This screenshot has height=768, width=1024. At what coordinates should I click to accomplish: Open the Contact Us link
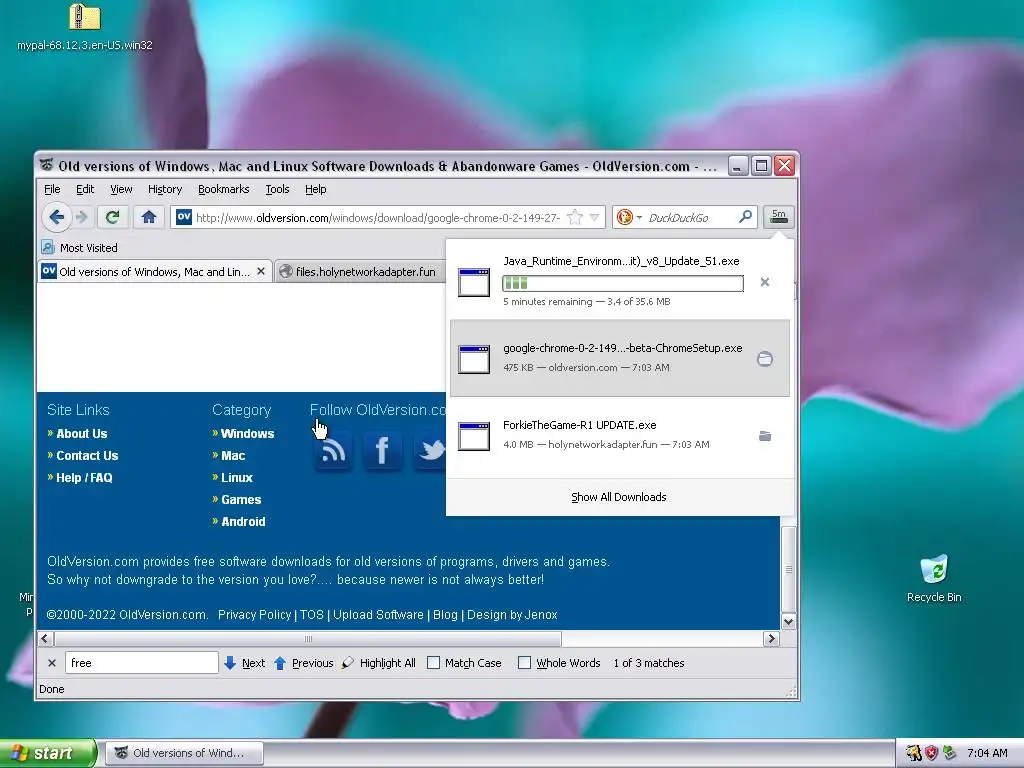(87, 456)
